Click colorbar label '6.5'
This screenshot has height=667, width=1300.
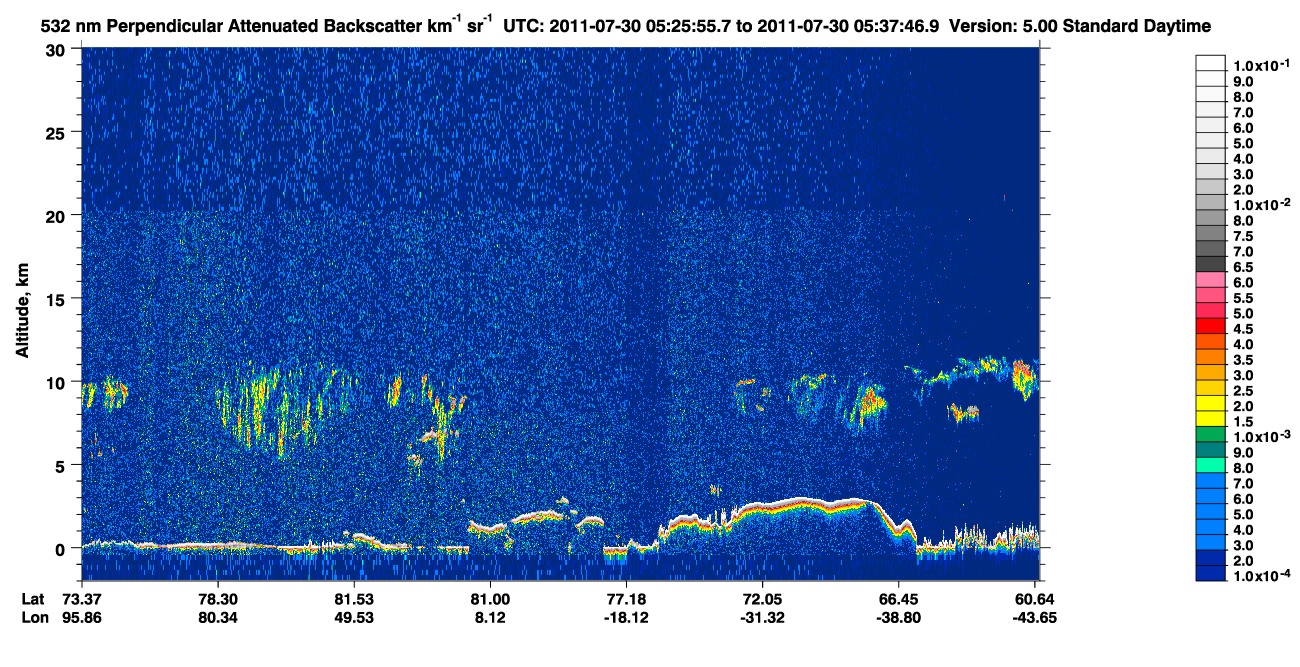point(1244,267)
